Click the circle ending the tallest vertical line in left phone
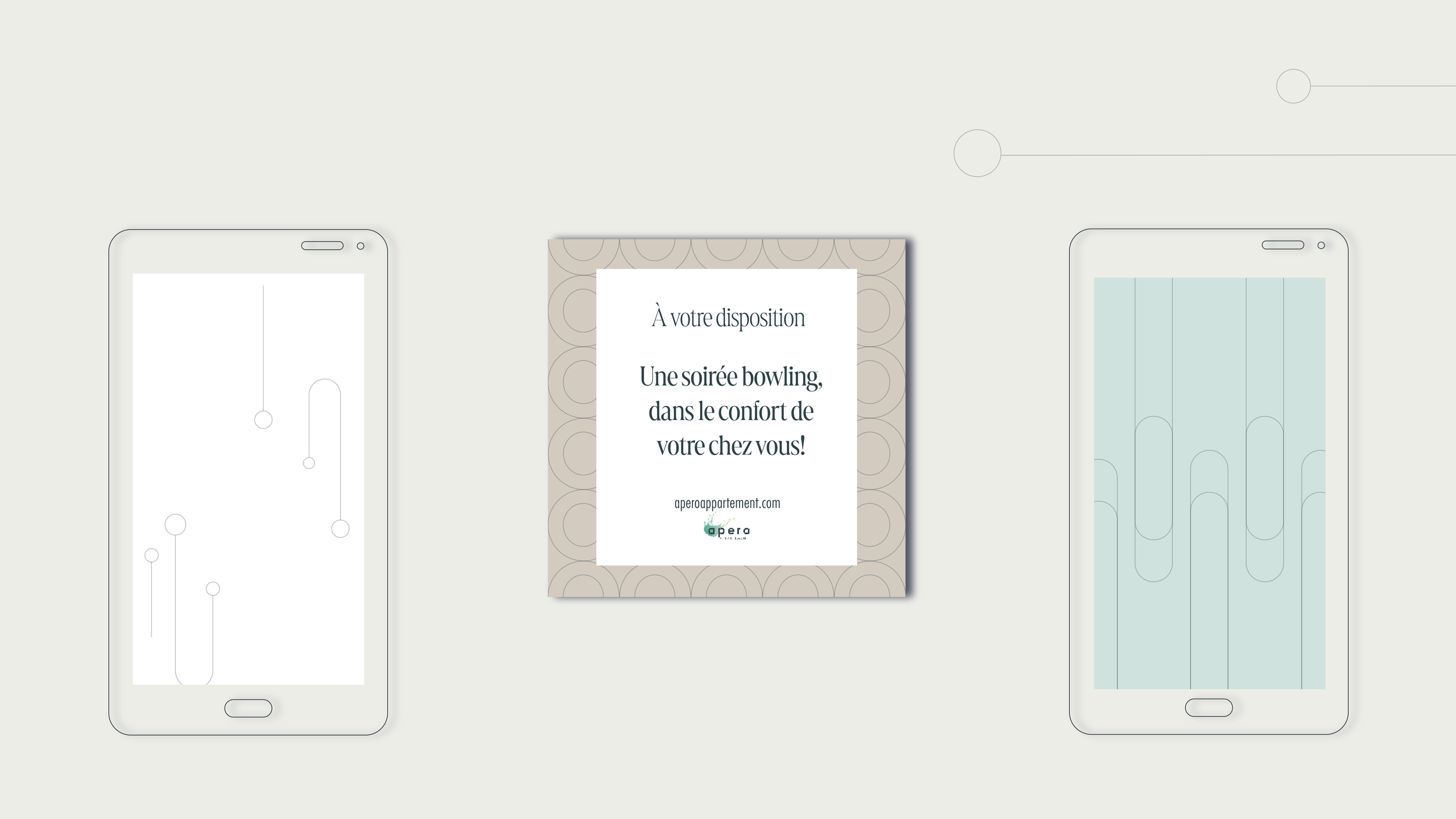1456x819 pixels. coord(263,419)
